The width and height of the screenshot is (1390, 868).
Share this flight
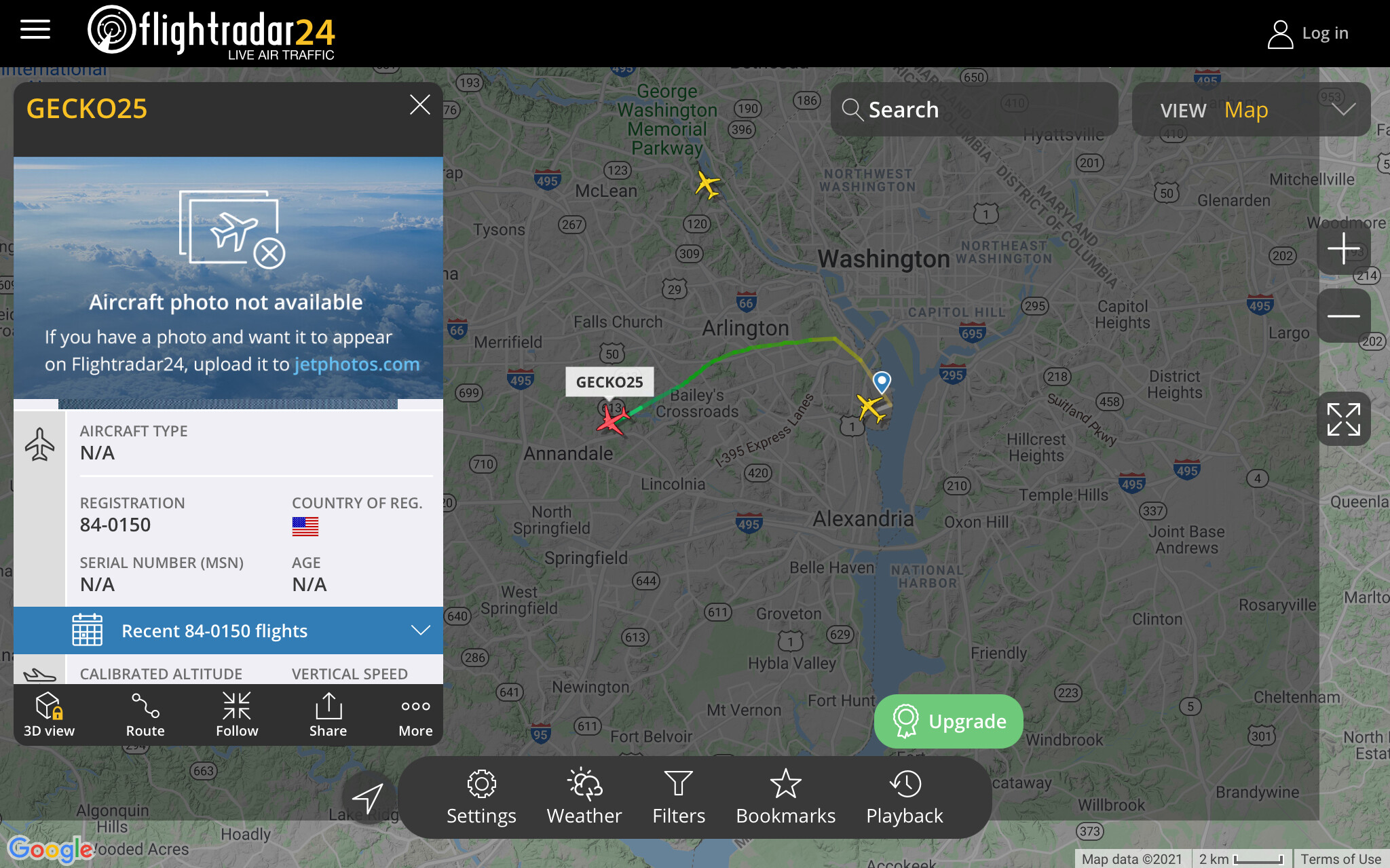pyautogui.click(x=328, y=715)
